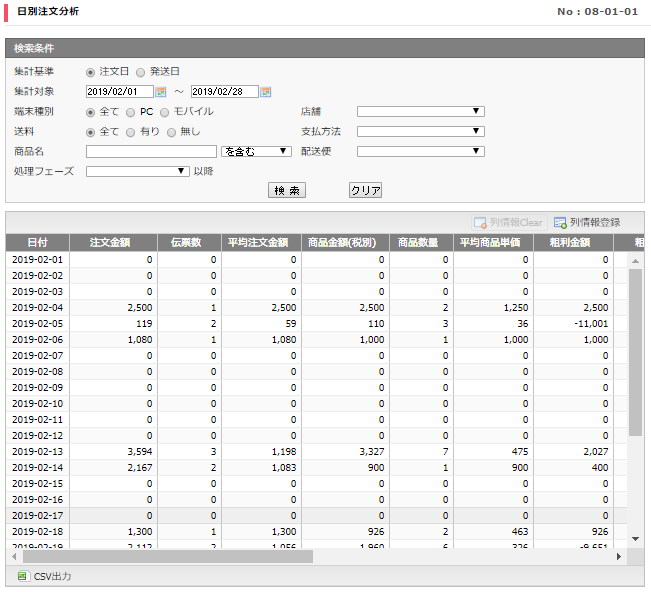The image size is (651, 592).
Task: Click the 商品名 text input field
Action: [x=151, y=152]
